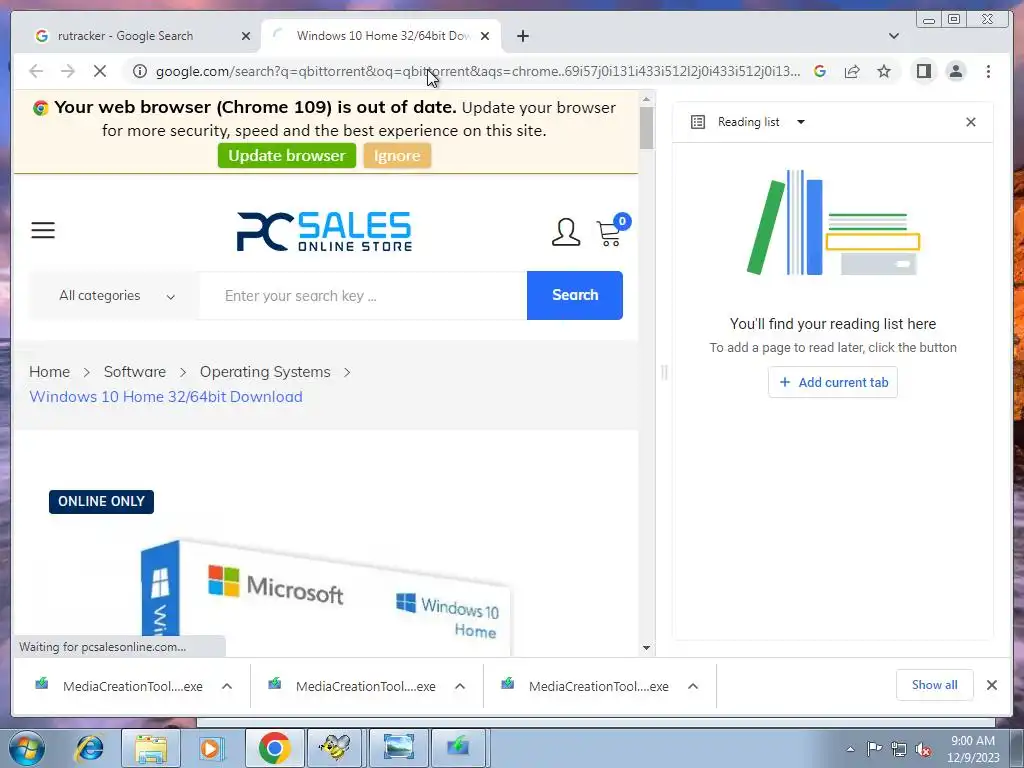The height and width of the screenshot is (768, 1024).
Task: Click the forward navigation arrow
Action: point(68,71)
